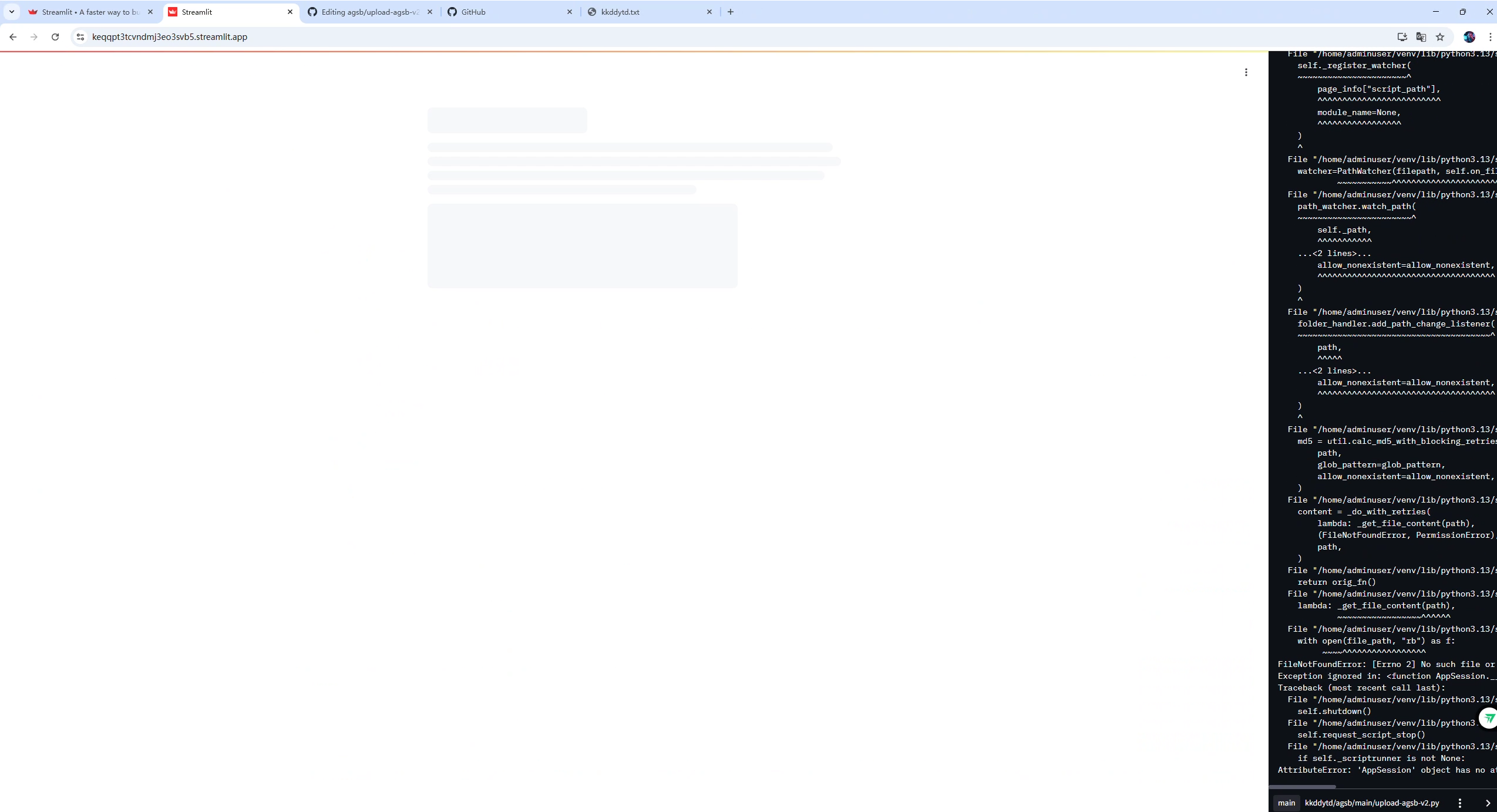Collapse the log panel with the chevron
This screenshot has width=1497, height=812.
(1488, 803)
